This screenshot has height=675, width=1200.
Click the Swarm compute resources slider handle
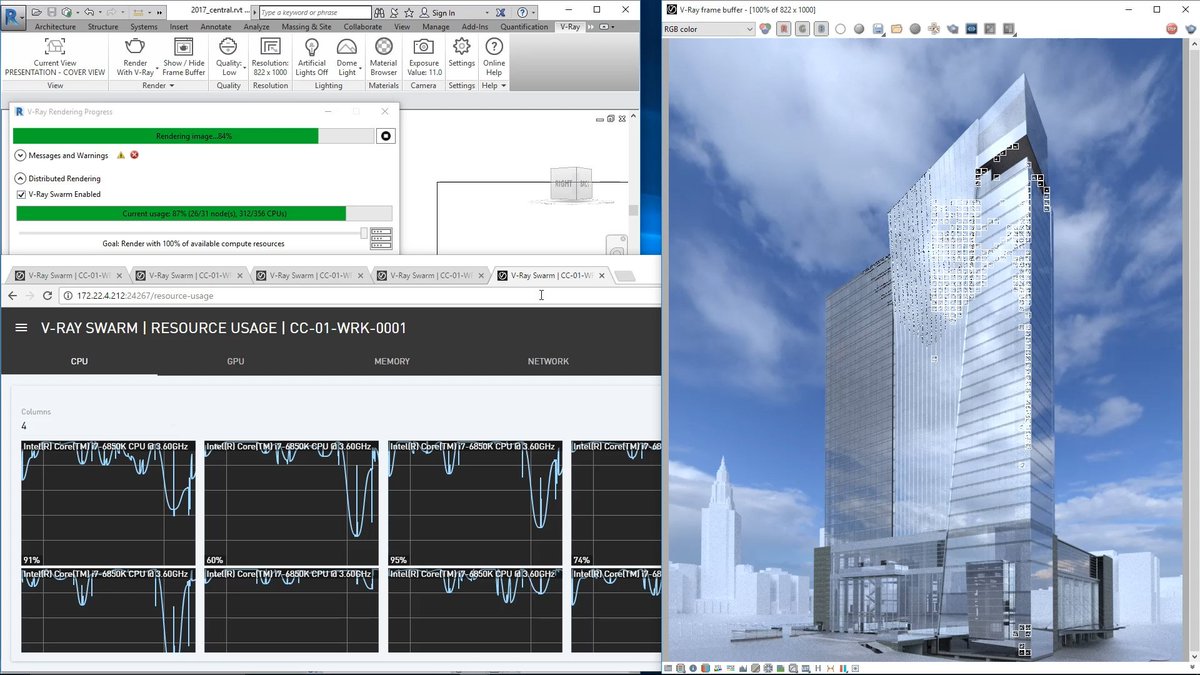click(364, 233)
